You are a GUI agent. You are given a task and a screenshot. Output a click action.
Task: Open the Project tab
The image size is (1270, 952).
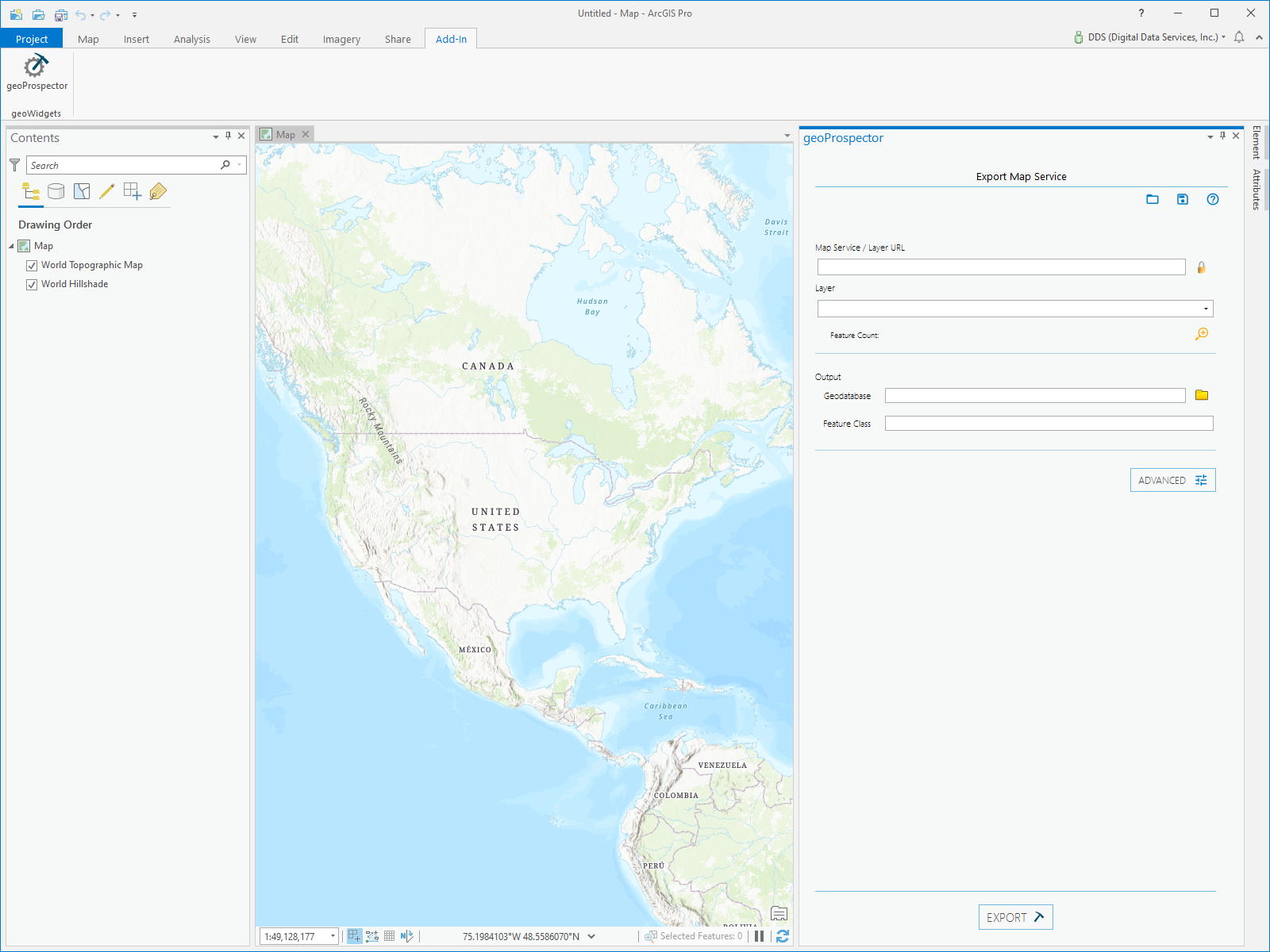pos(32,39)
